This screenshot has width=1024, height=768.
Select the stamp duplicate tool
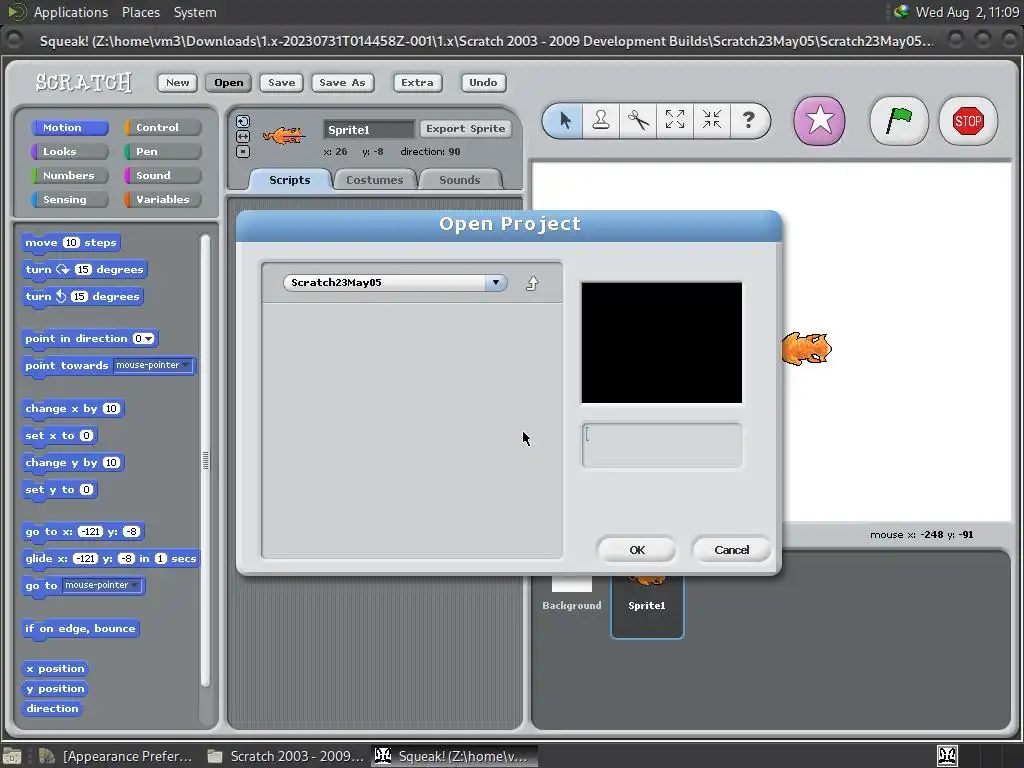pyautogui.click(x=601, y=120)
